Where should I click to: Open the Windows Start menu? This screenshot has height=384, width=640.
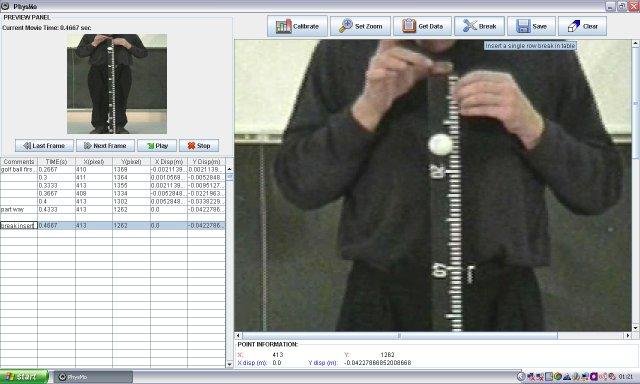coord(24,377)
